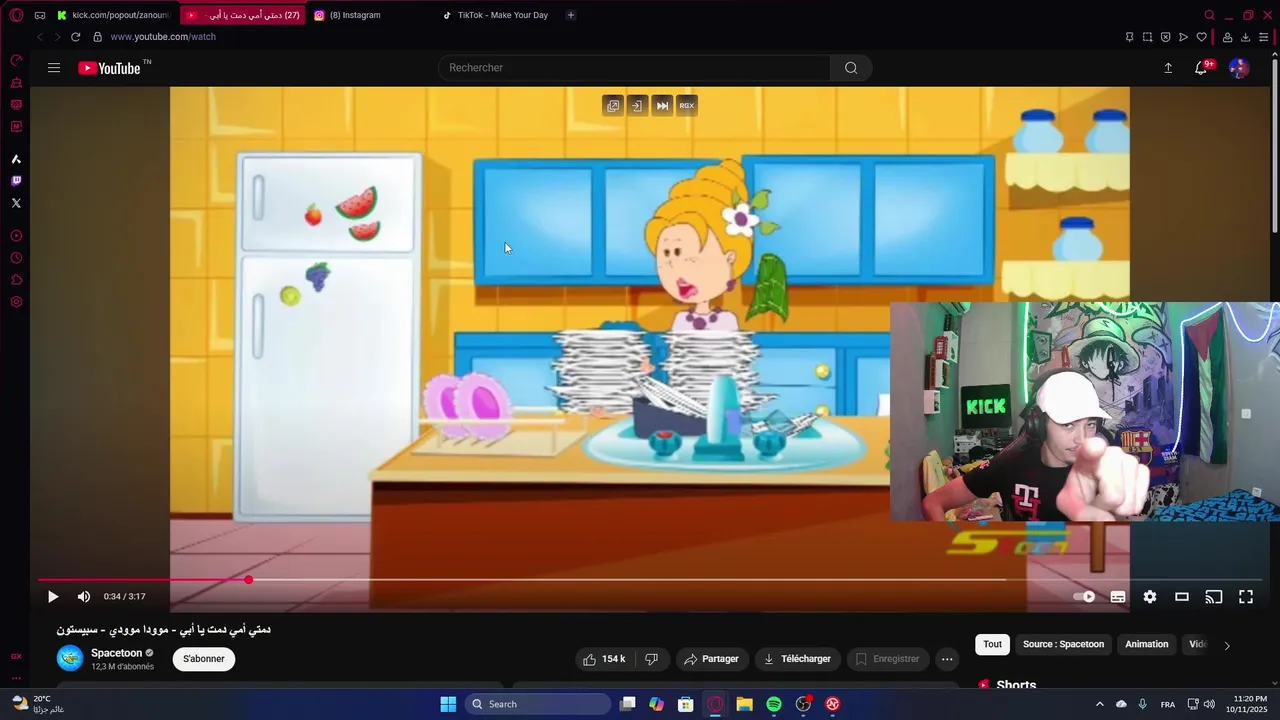The image size is (1280, 720).
Task: Select Source : Spacetoon chip
Action: point(1063,645)
